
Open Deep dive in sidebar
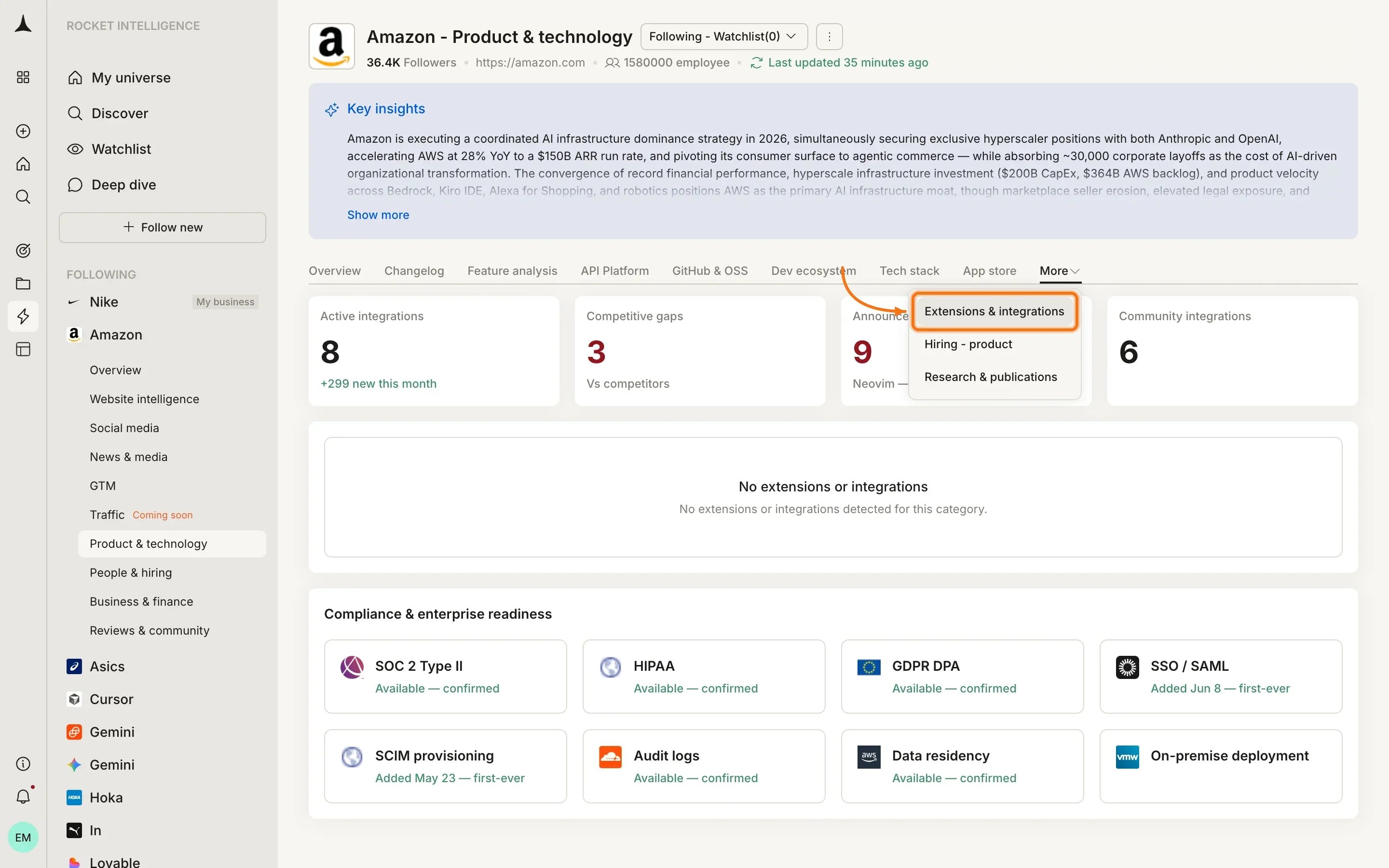pyautogui.click(x=163, y=185)
